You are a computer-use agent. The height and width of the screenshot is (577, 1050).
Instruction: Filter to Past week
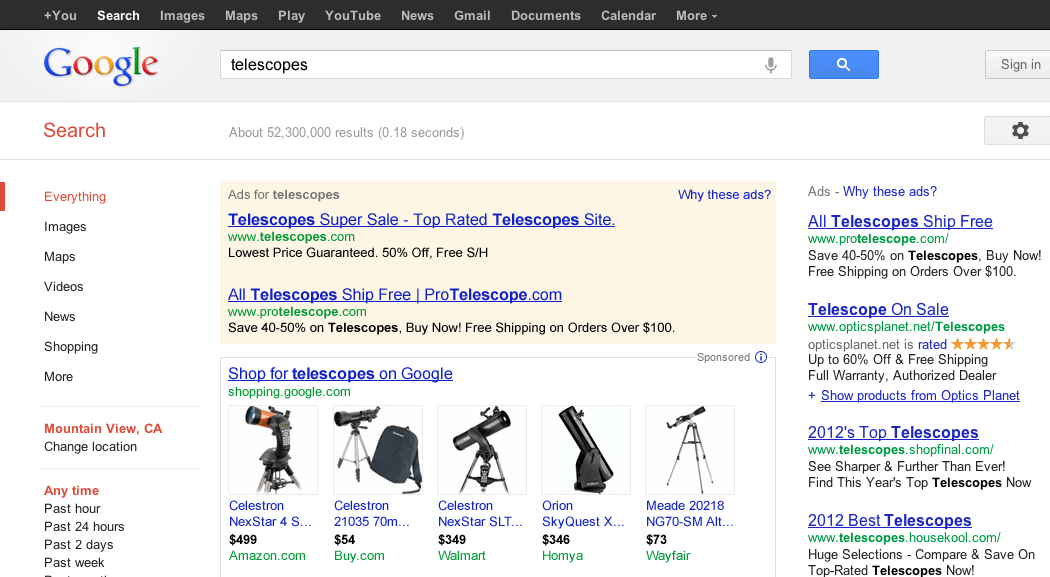[x=74, y=563]
